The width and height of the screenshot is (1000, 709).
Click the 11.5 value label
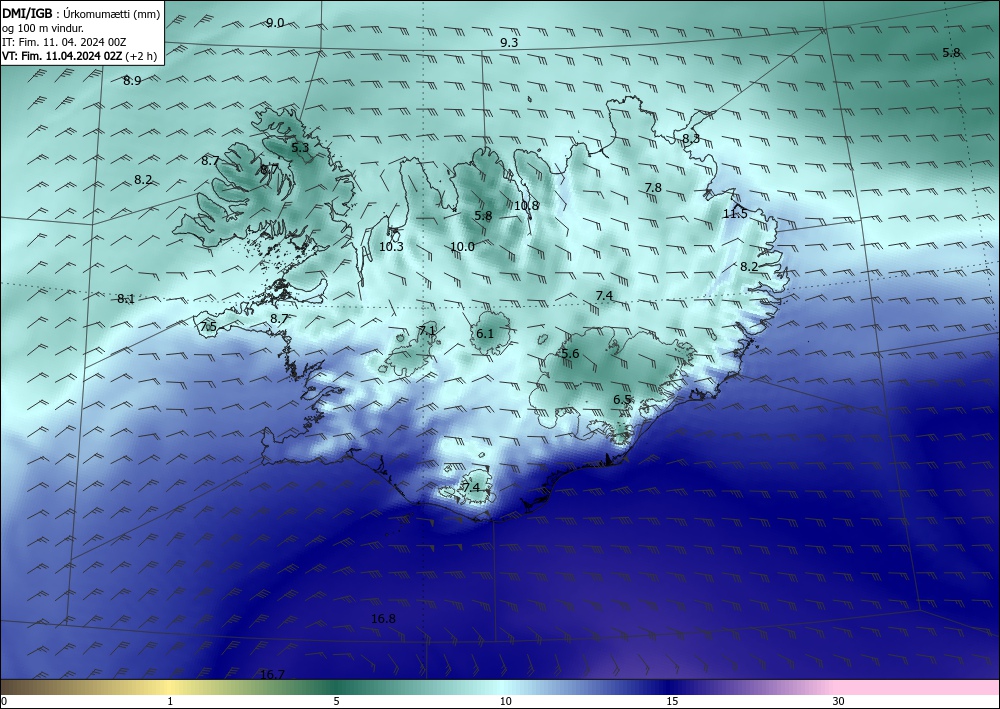(x=735, y=214)
